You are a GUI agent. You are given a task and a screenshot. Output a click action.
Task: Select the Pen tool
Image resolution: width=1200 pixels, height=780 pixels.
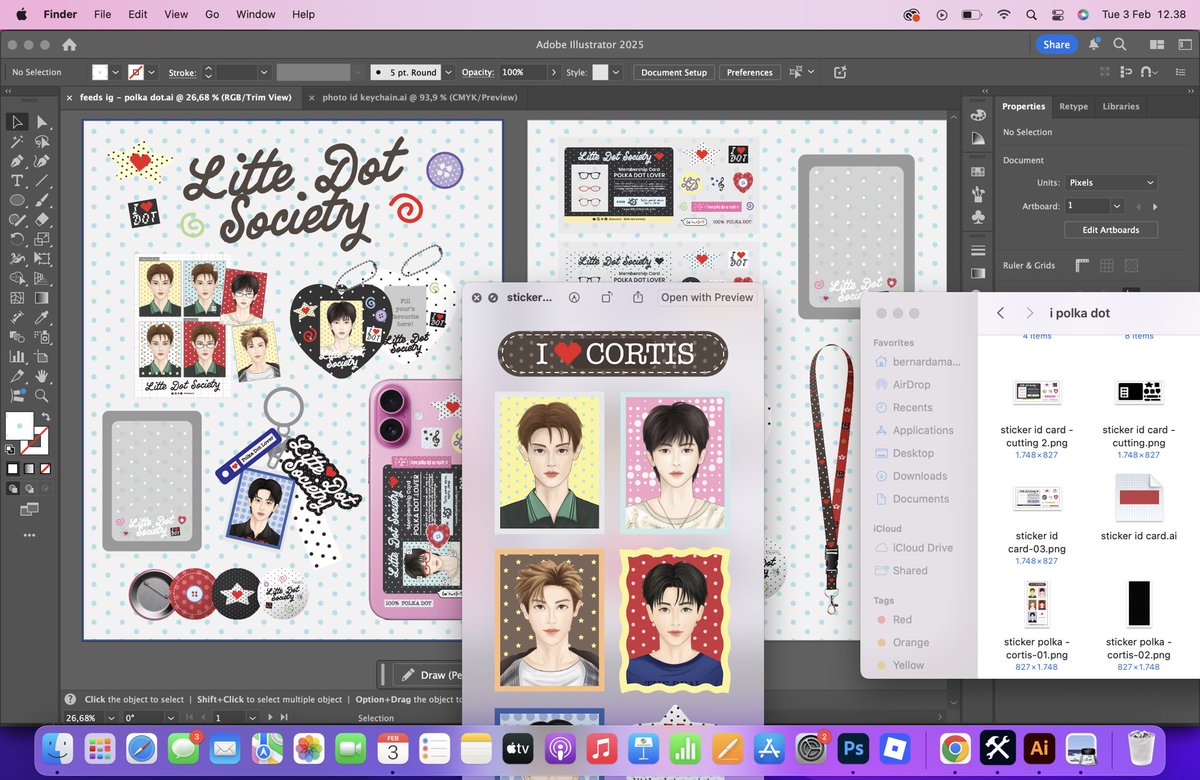tap(17, 161)
